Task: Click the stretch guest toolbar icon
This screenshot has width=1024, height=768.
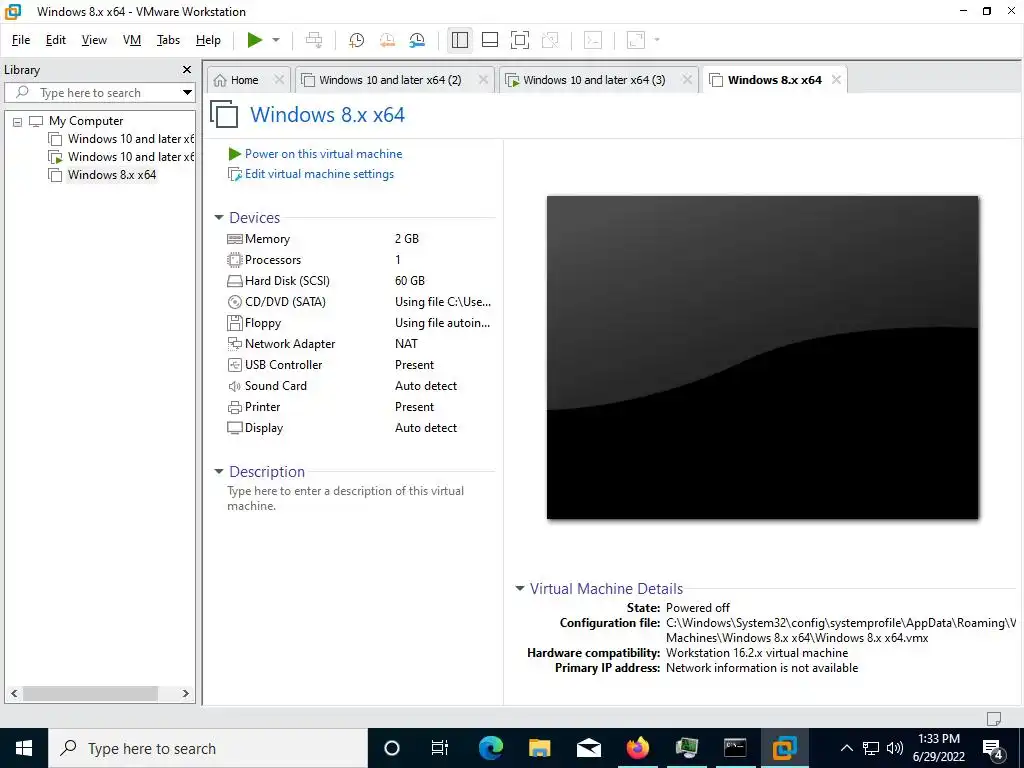Action: click(636, 40)
